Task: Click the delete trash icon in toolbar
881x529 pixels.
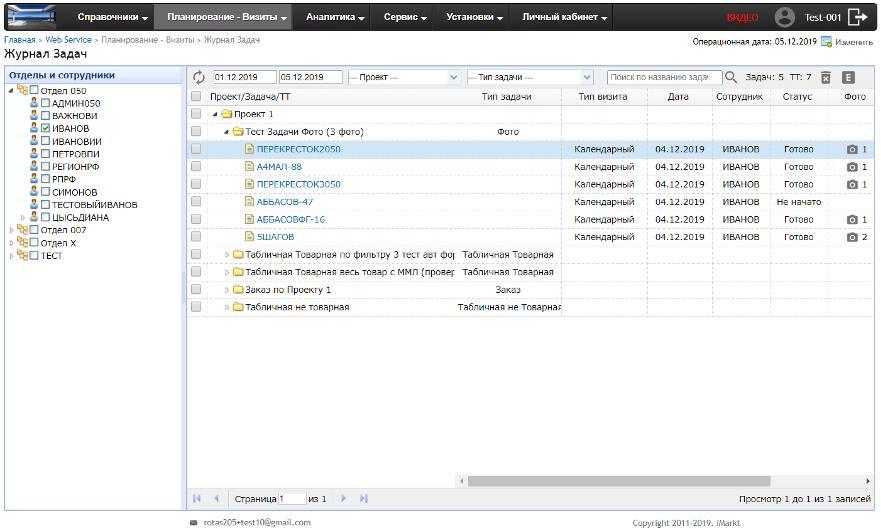Action: pyautogui.click(x=825, y=77)
